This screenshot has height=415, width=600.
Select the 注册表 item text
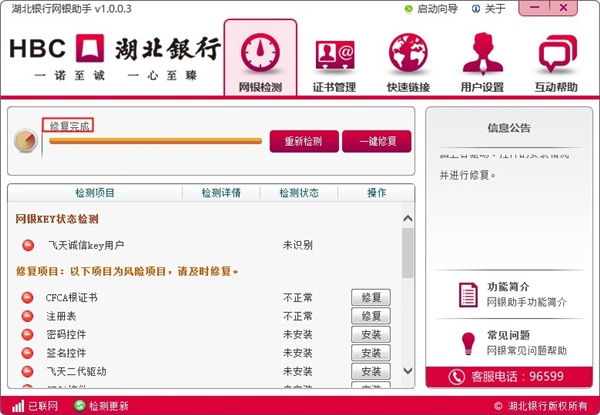pyautogui.click(x=61, y=316)
